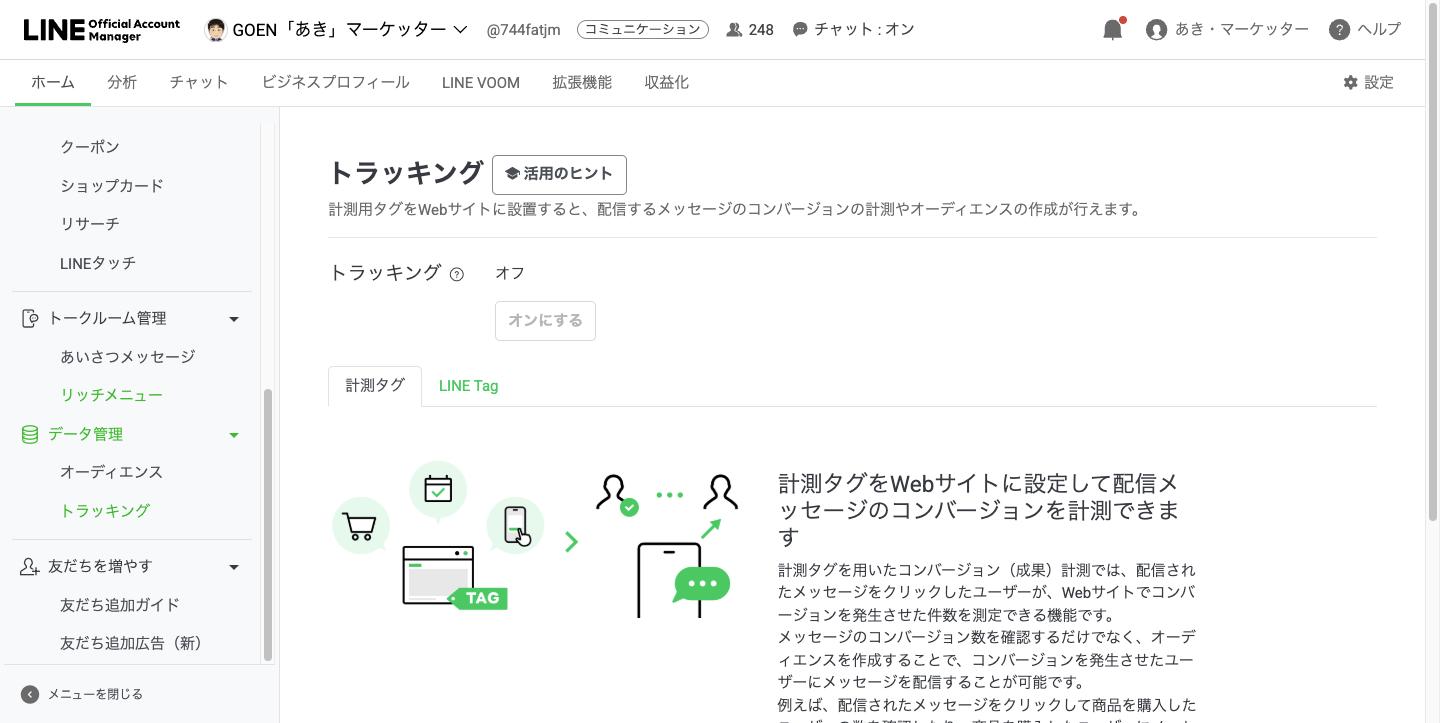Open the ビジネスプロフィール tab
The height and width of the screenshot is (723, 1440).
click(x=336, y=82)
